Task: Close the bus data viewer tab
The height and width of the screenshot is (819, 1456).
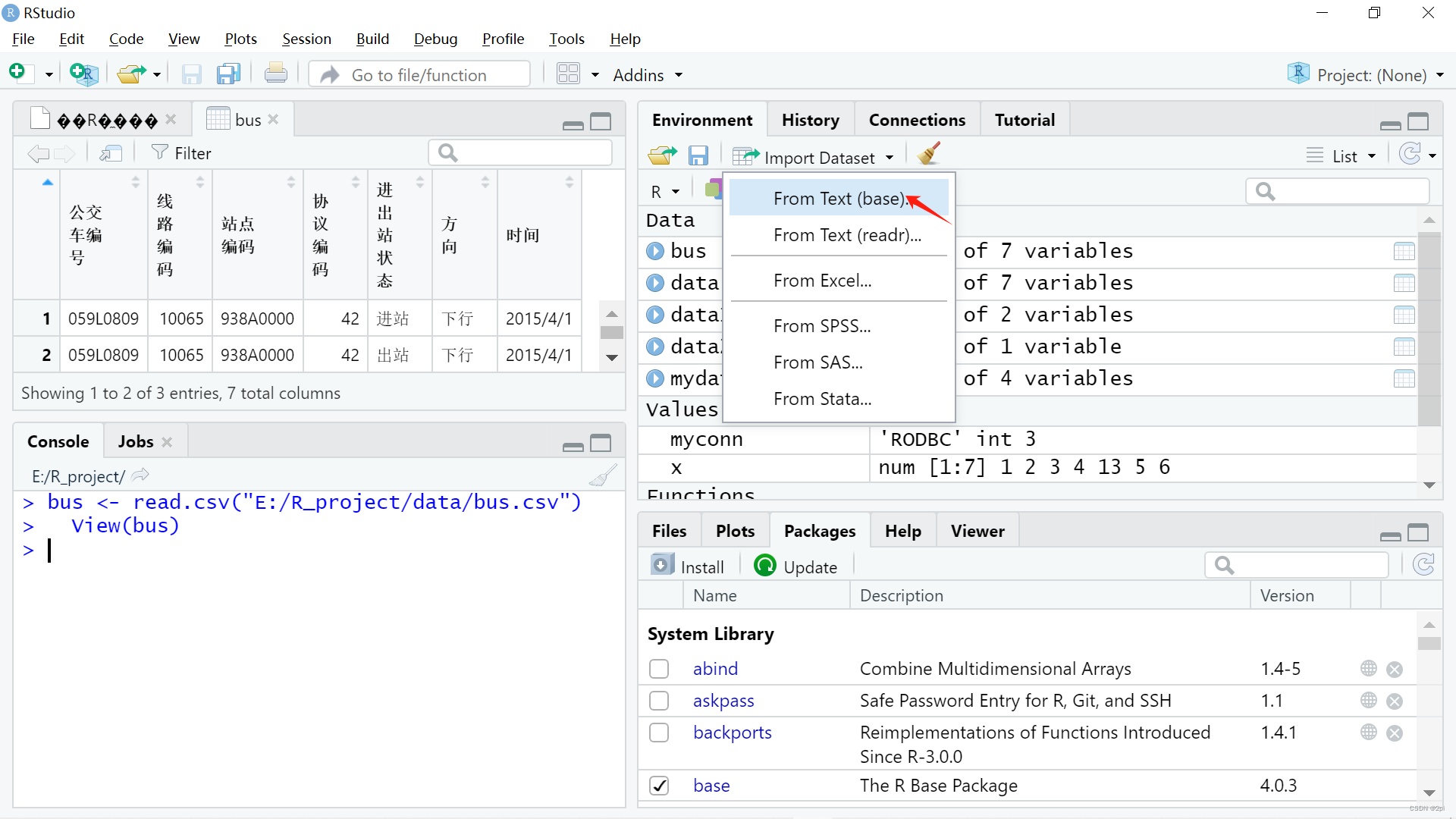Action: [x=273, y=119]
